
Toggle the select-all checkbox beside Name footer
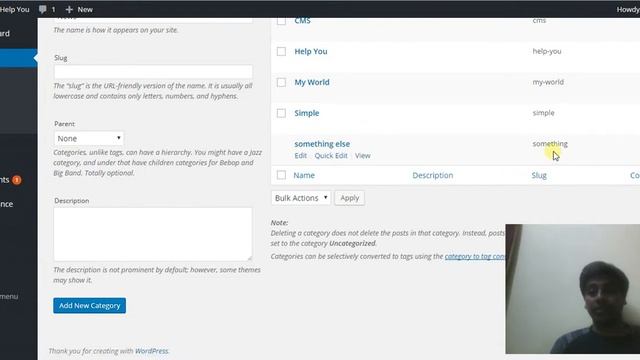[281, 175]
